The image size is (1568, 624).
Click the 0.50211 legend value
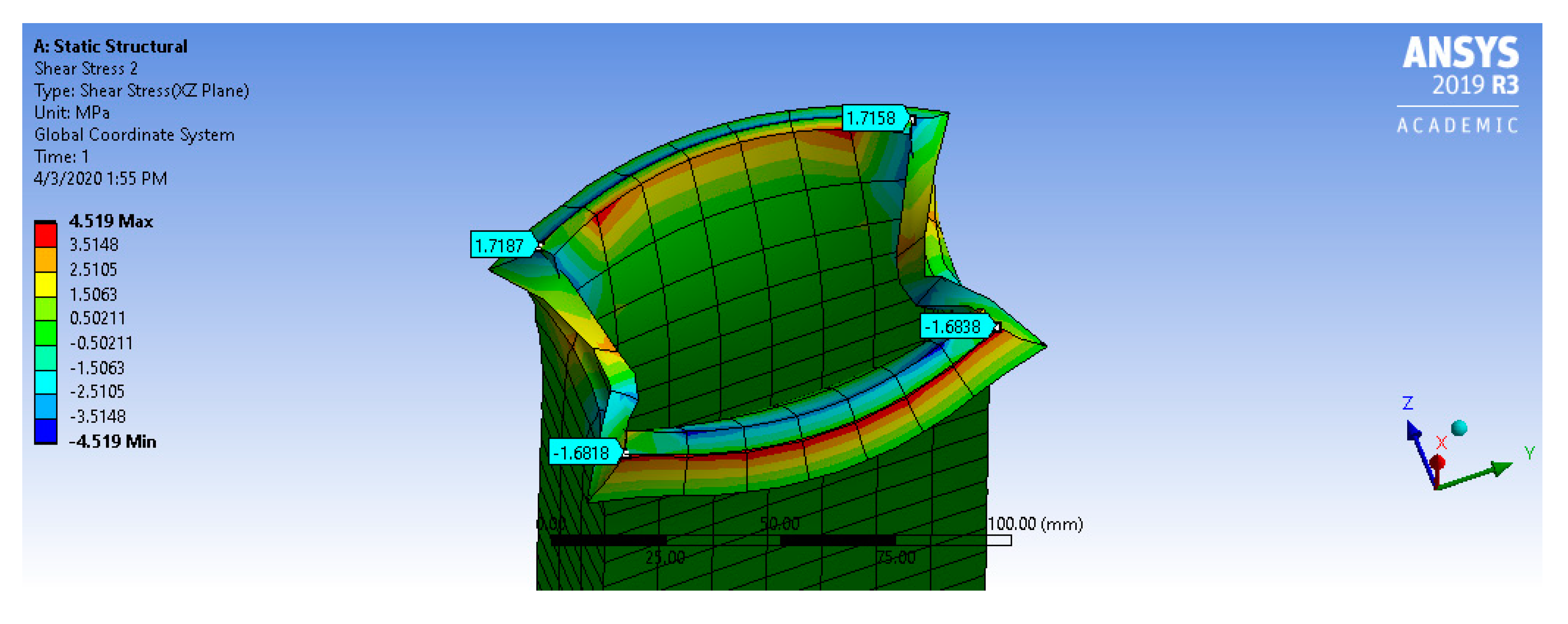pyautogui.click(x=97, y=318)
